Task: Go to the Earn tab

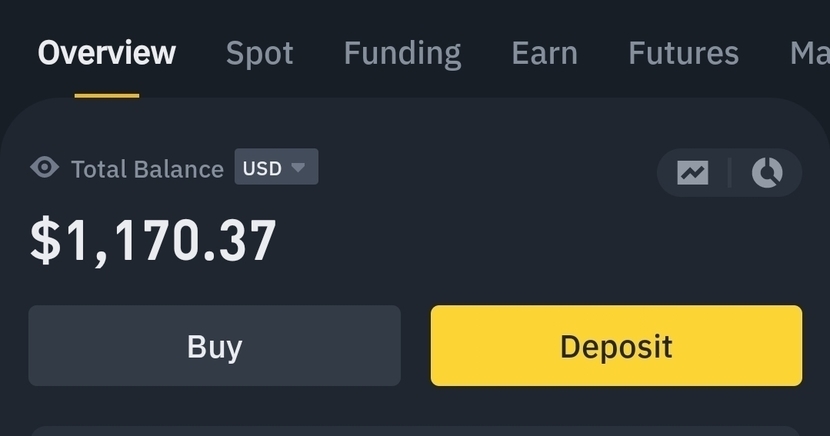Action: (x=544, y=52)
